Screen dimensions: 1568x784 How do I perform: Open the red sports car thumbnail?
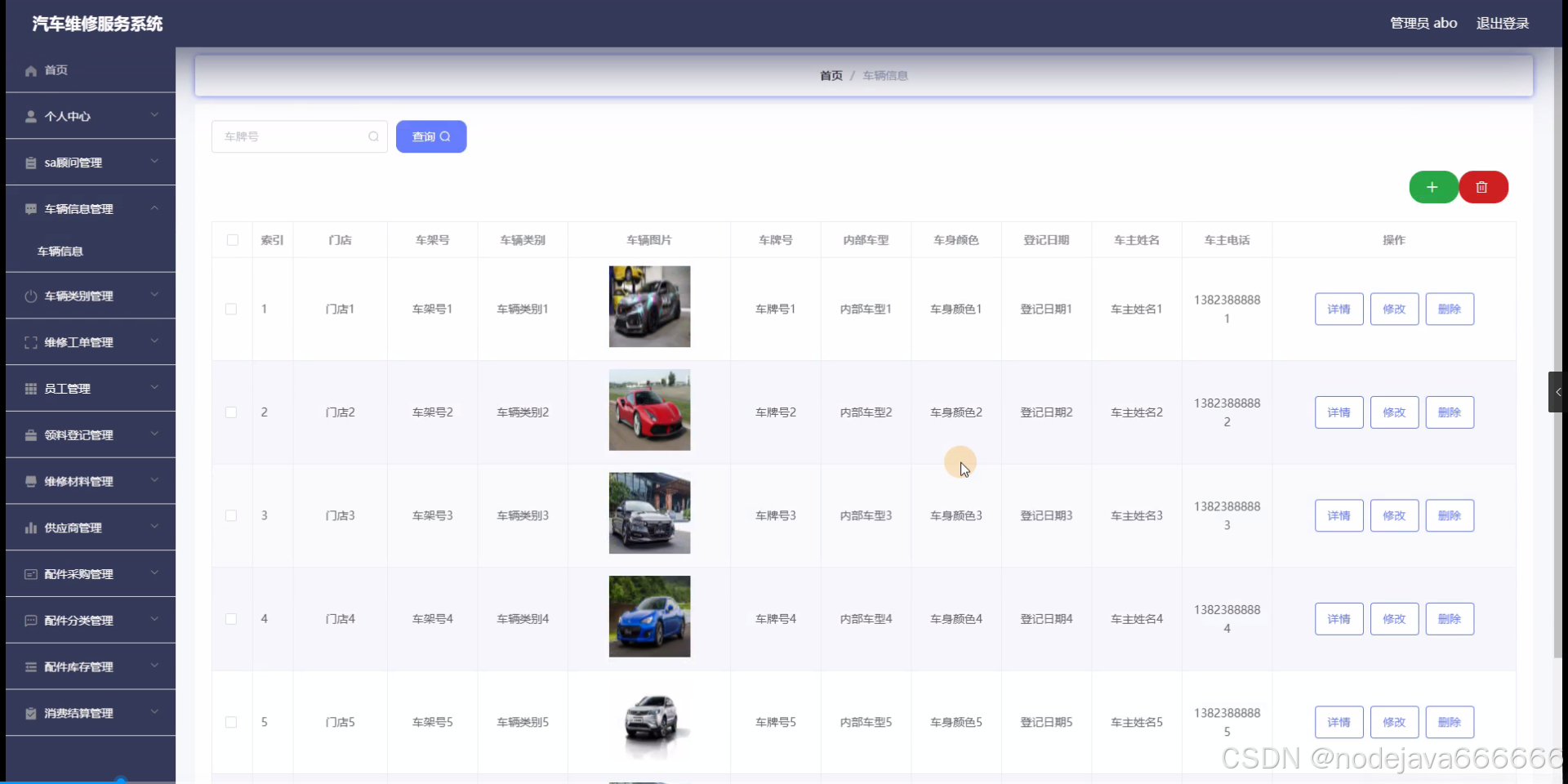(x=649, y=410)
